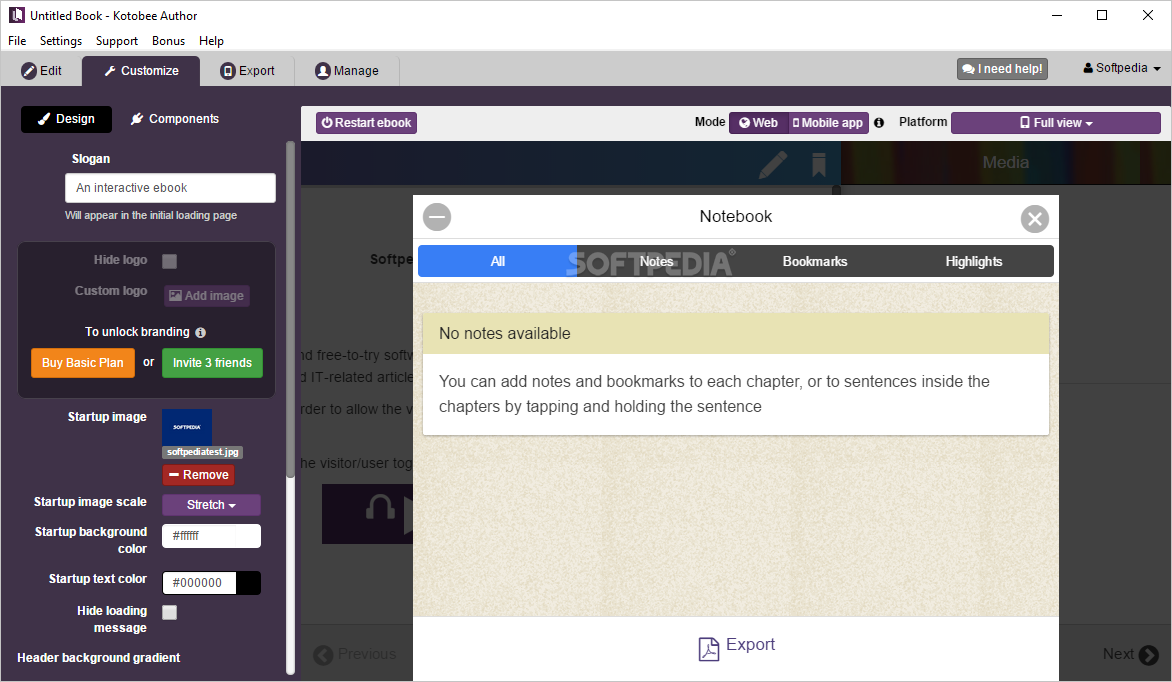The height and width of the screenshot is (682, 1172).
Task: Switch to the Manage tab
Action: click(x=347, y=71)
